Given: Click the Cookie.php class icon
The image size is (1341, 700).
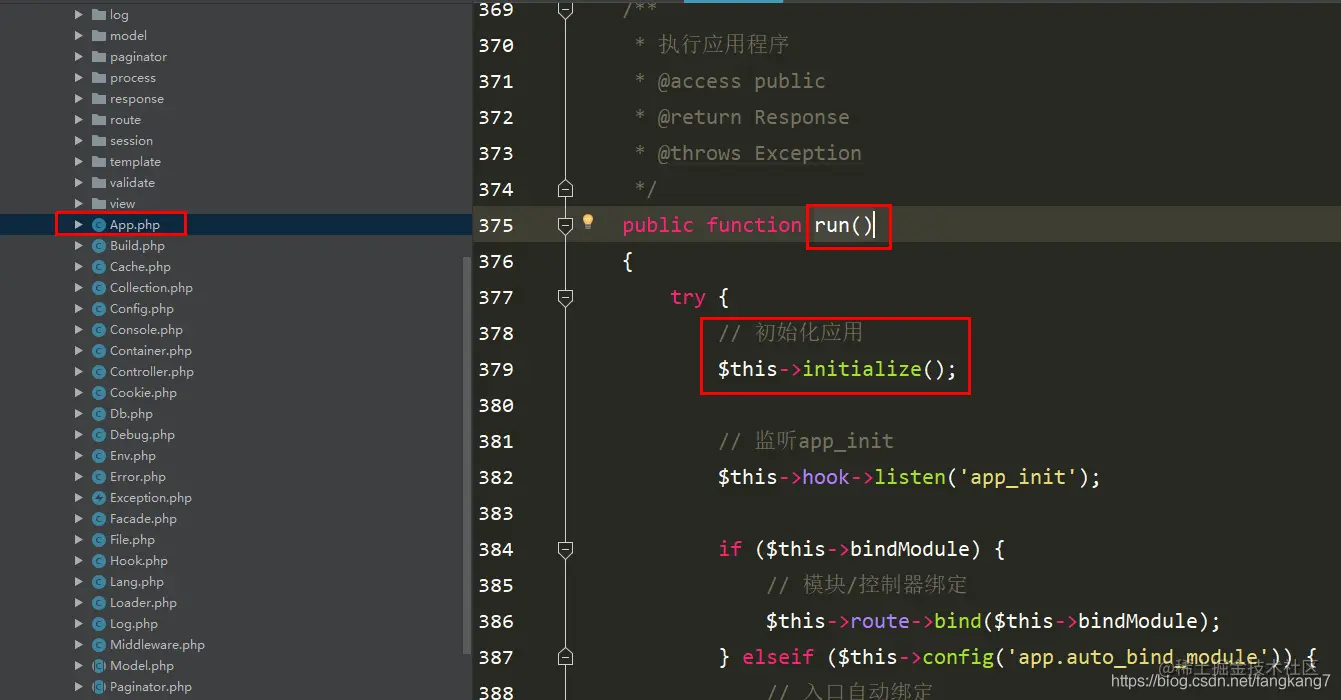Looking at the screenshot, I should (x=99, y=393).
